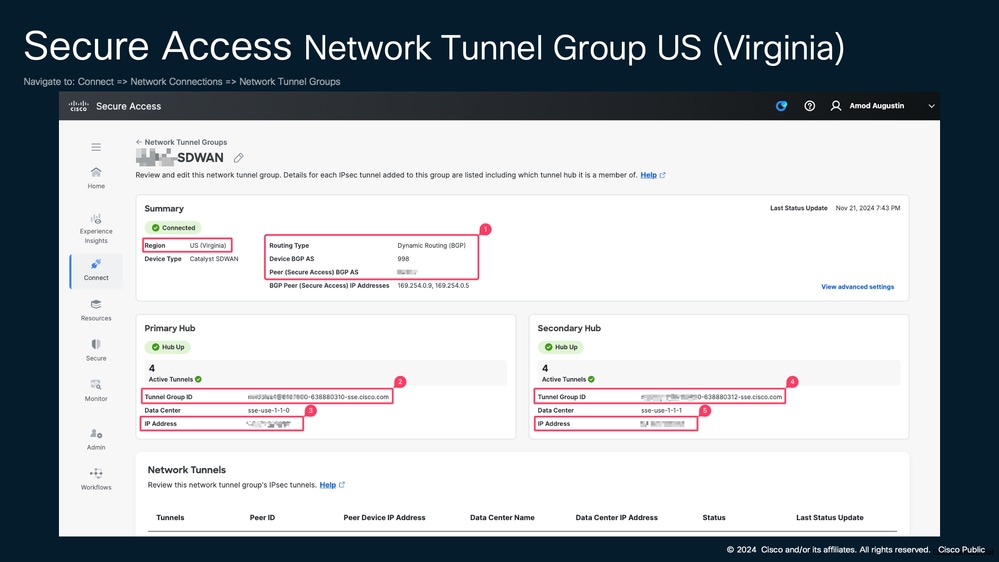
Task: Sort by Data Center Name column
Action: [502, 517]
